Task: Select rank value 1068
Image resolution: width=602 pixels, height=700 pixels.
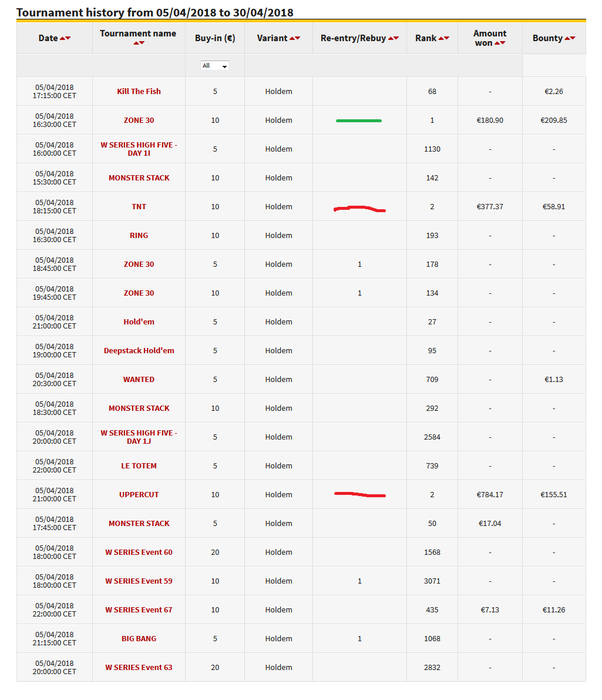Action: click(x=432, y=638)
